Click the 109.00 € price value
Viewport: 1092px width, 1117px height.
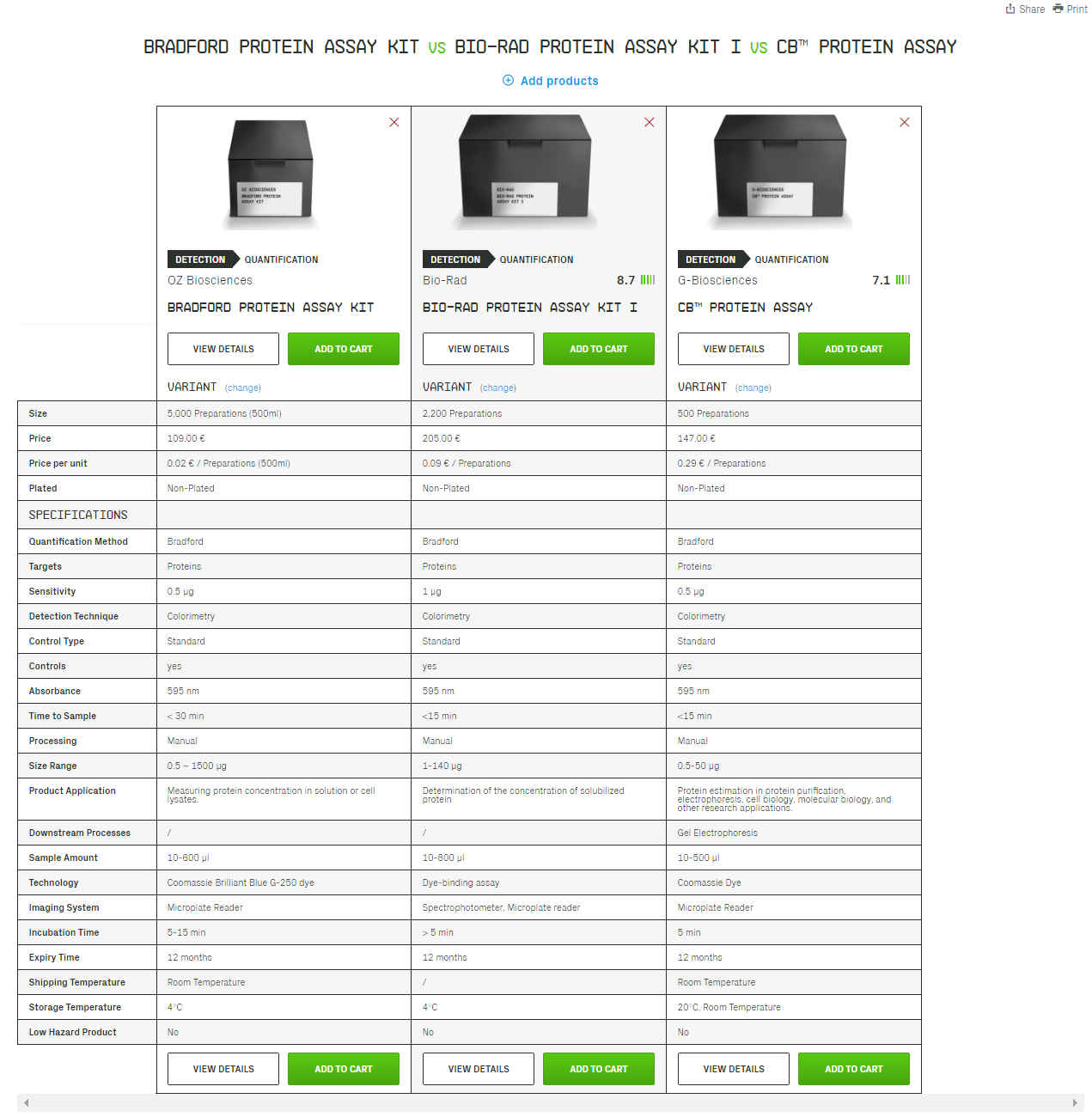click(x=186, y=438)
